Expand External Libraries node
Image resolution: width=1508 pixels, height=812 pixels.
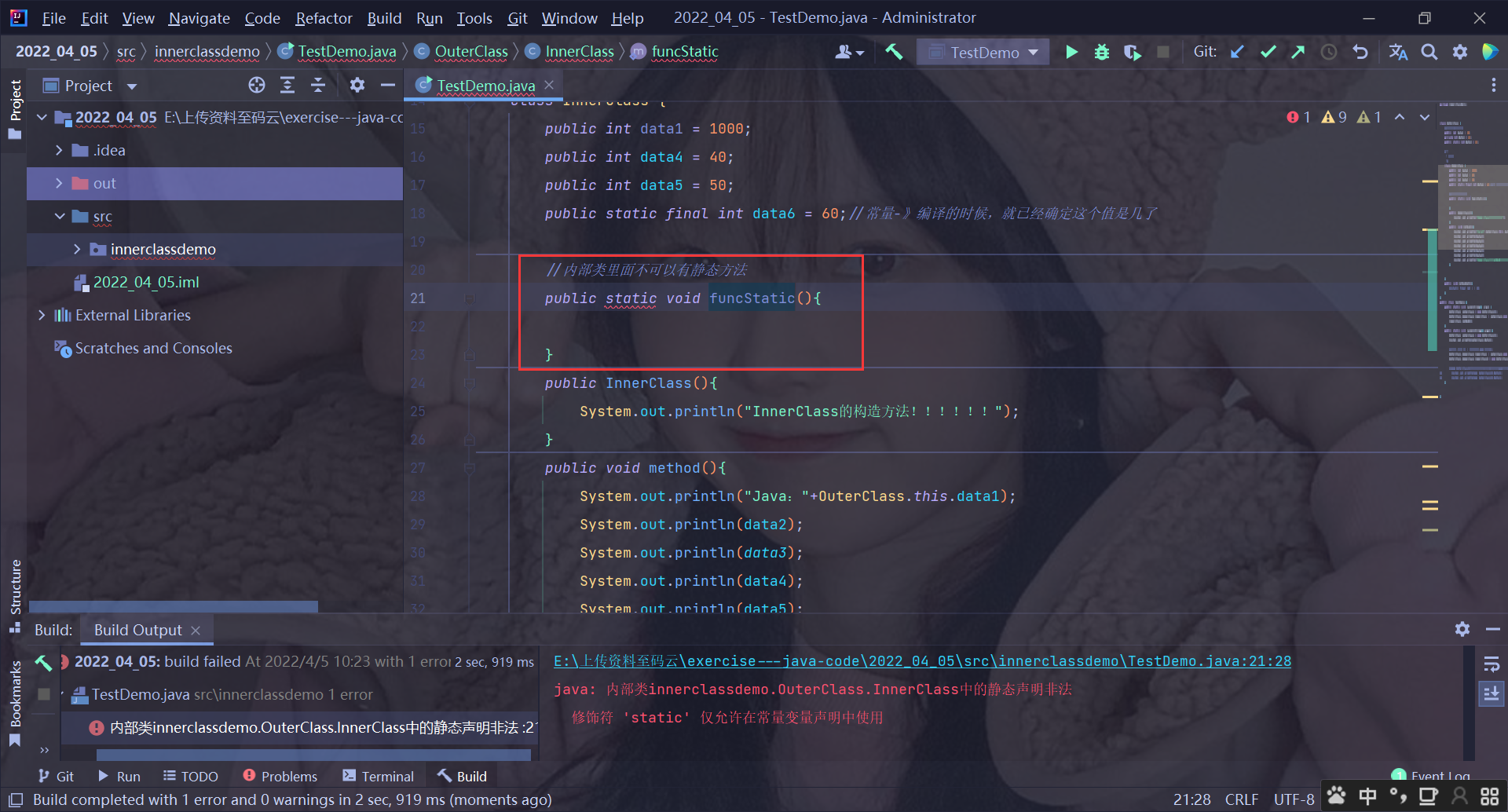[42, 315]
